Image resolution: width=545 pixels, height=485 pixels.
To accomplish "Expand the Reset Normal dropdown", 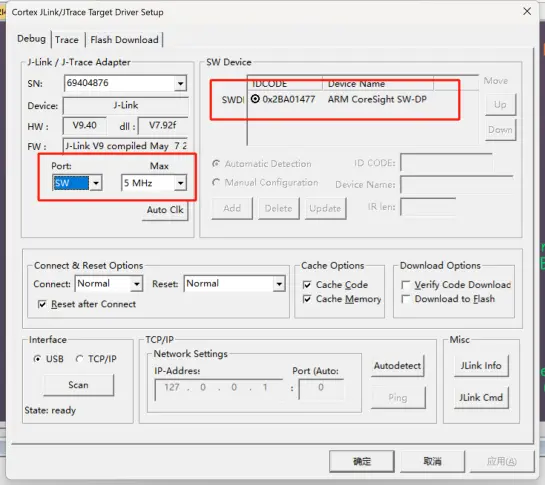I will pos(279,284).
